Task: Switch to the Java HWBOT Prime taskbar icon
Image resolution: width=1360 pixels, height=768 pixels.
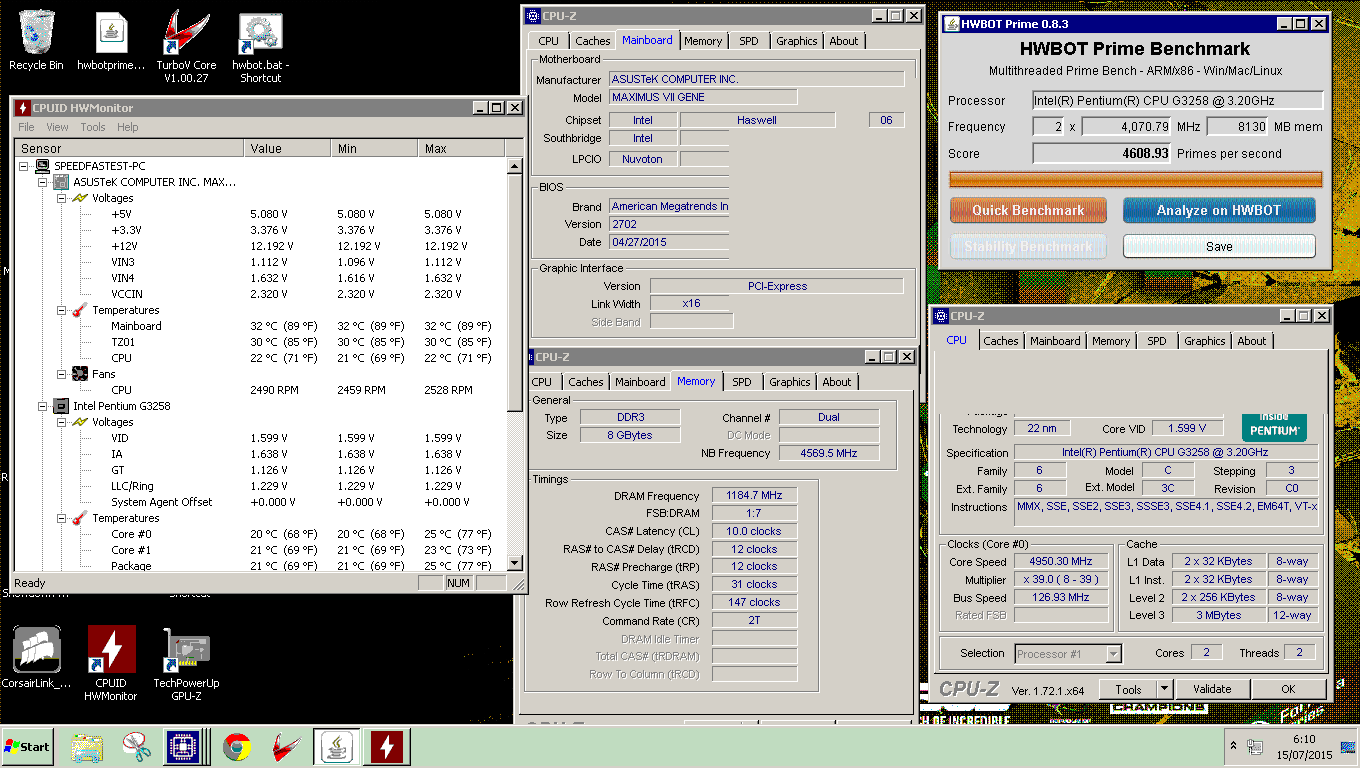Action: (337, 747)
